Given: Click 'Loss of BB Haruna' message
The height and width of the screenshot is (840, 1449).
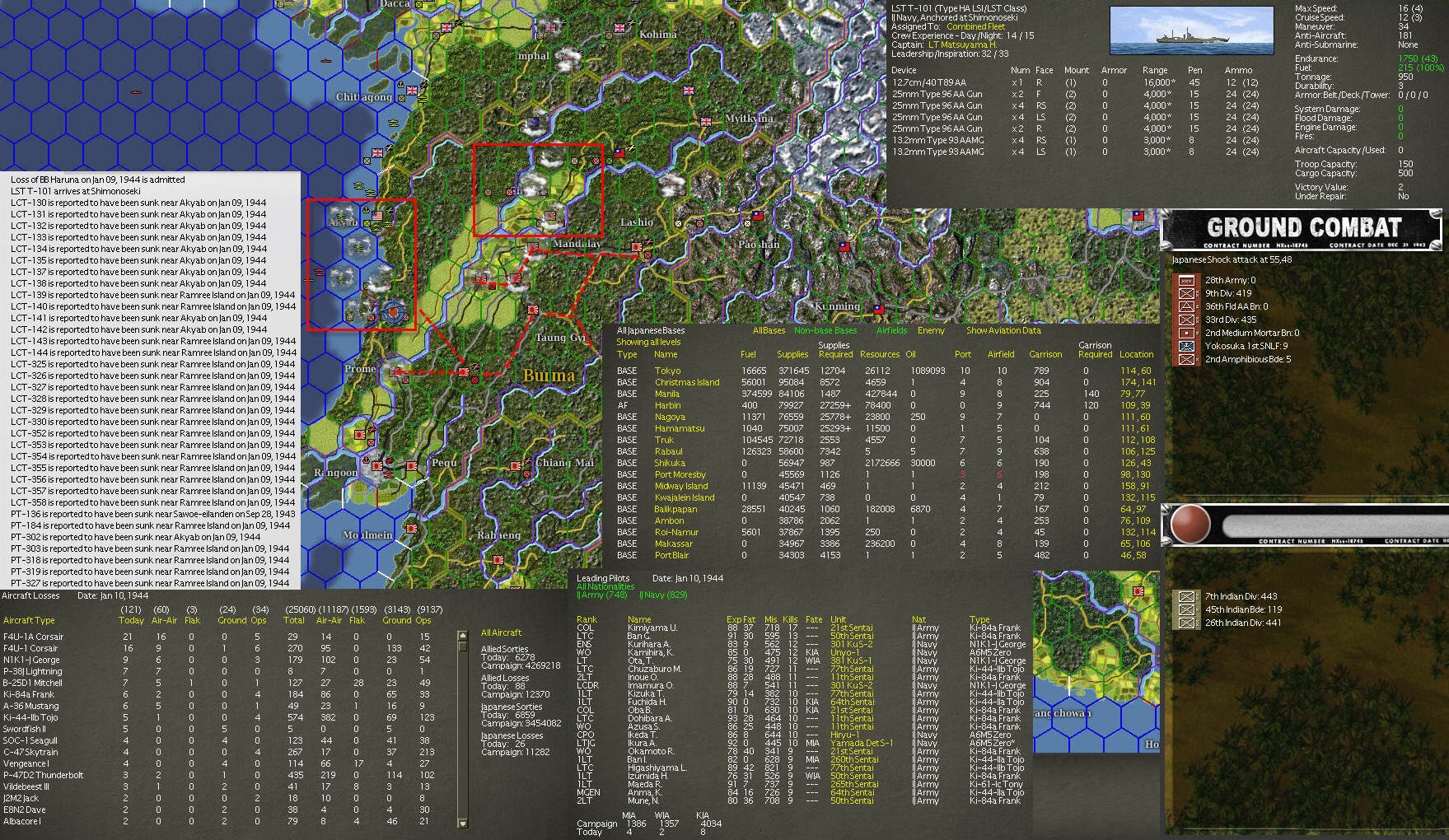Looking at the screenshot, I should click(x=98, y=180).
